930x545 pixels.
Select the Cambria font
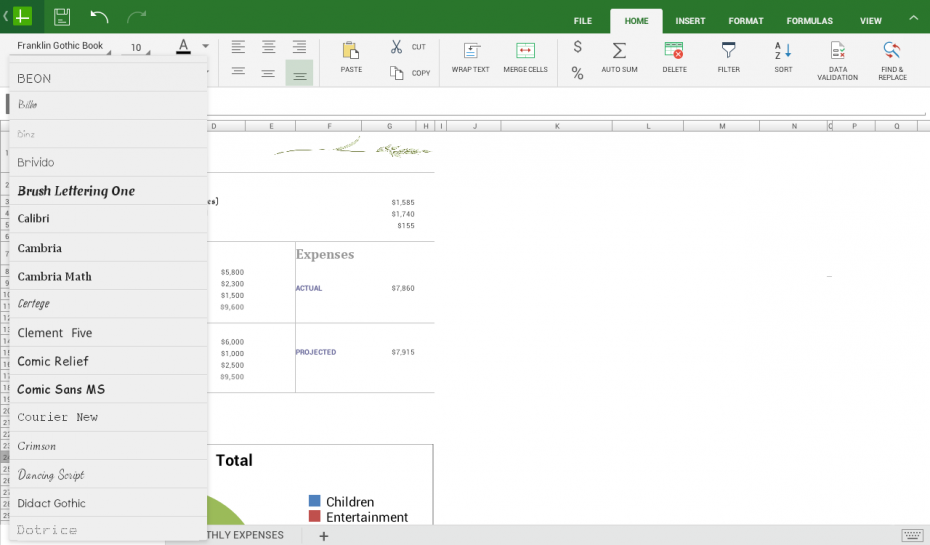tap(109, 248)
